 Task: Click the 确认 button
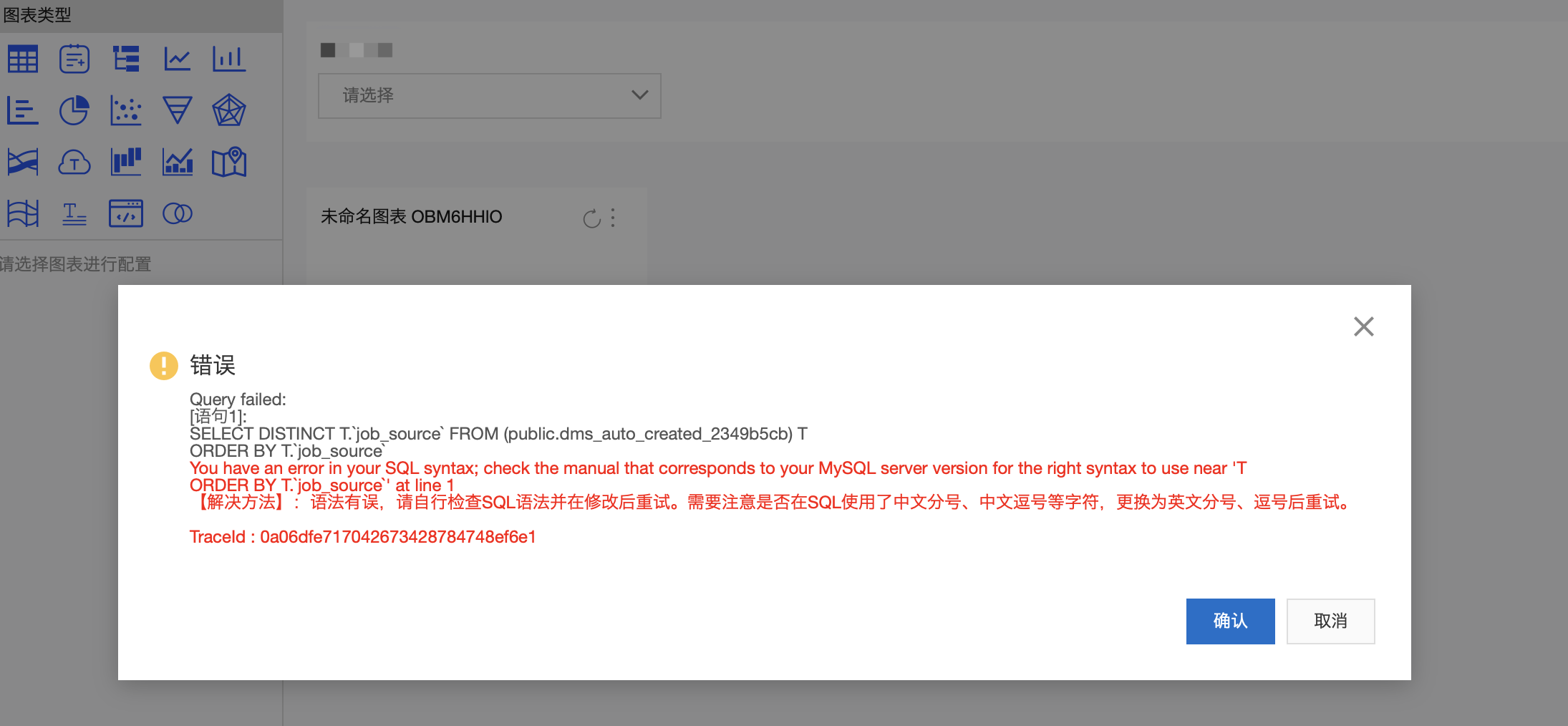[x=1231, y=621]
